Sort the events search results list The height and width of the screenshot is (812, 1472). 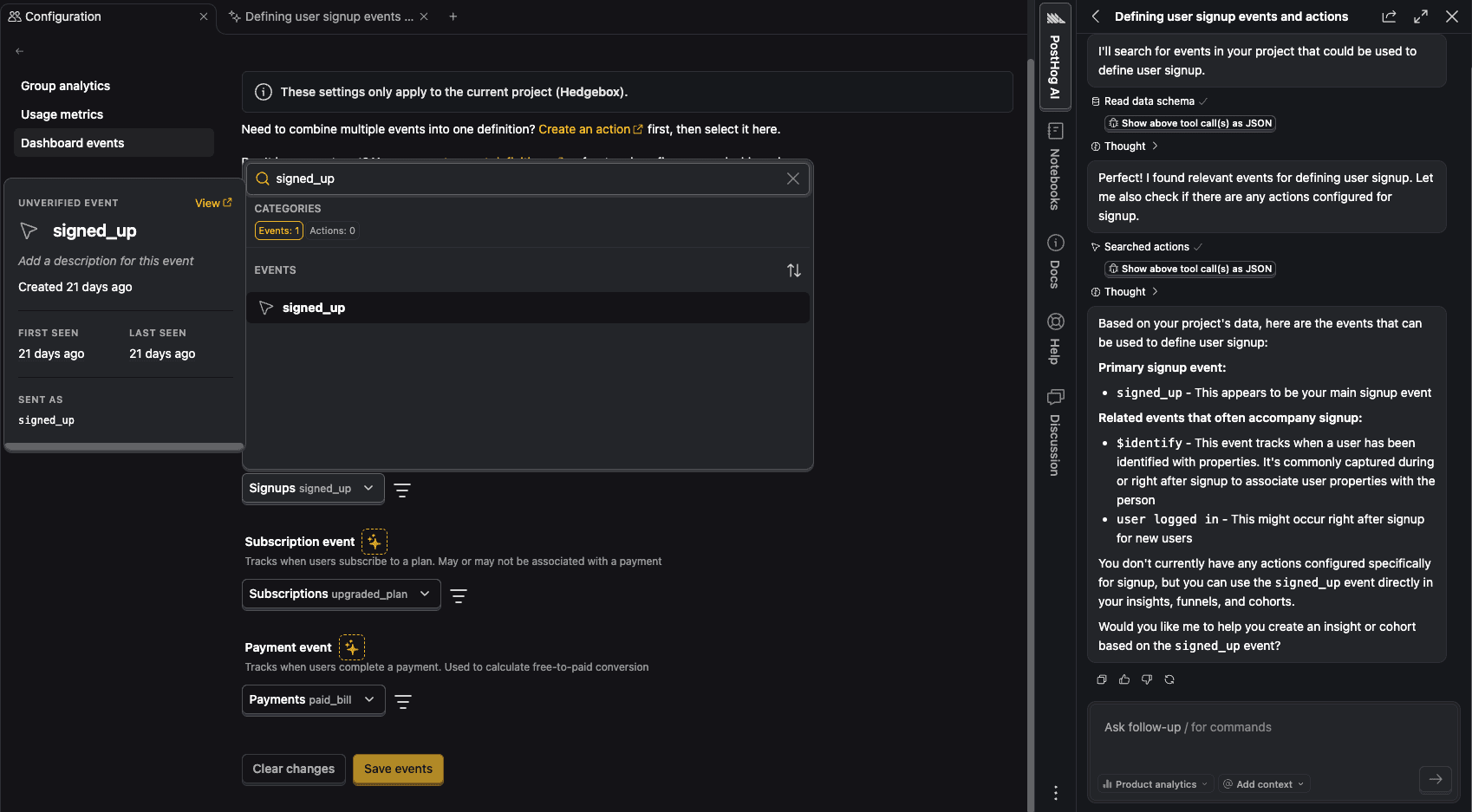point(794,270)
